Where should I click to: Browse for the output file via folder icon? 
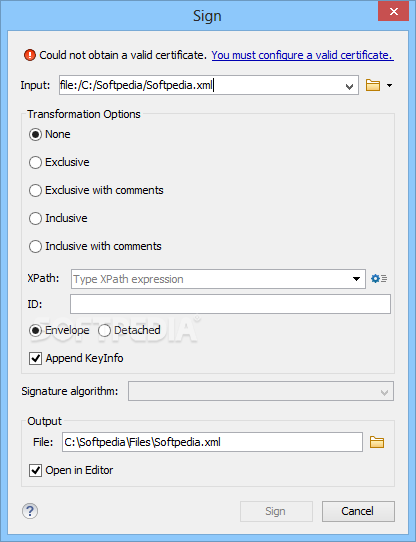click(377, 442)
